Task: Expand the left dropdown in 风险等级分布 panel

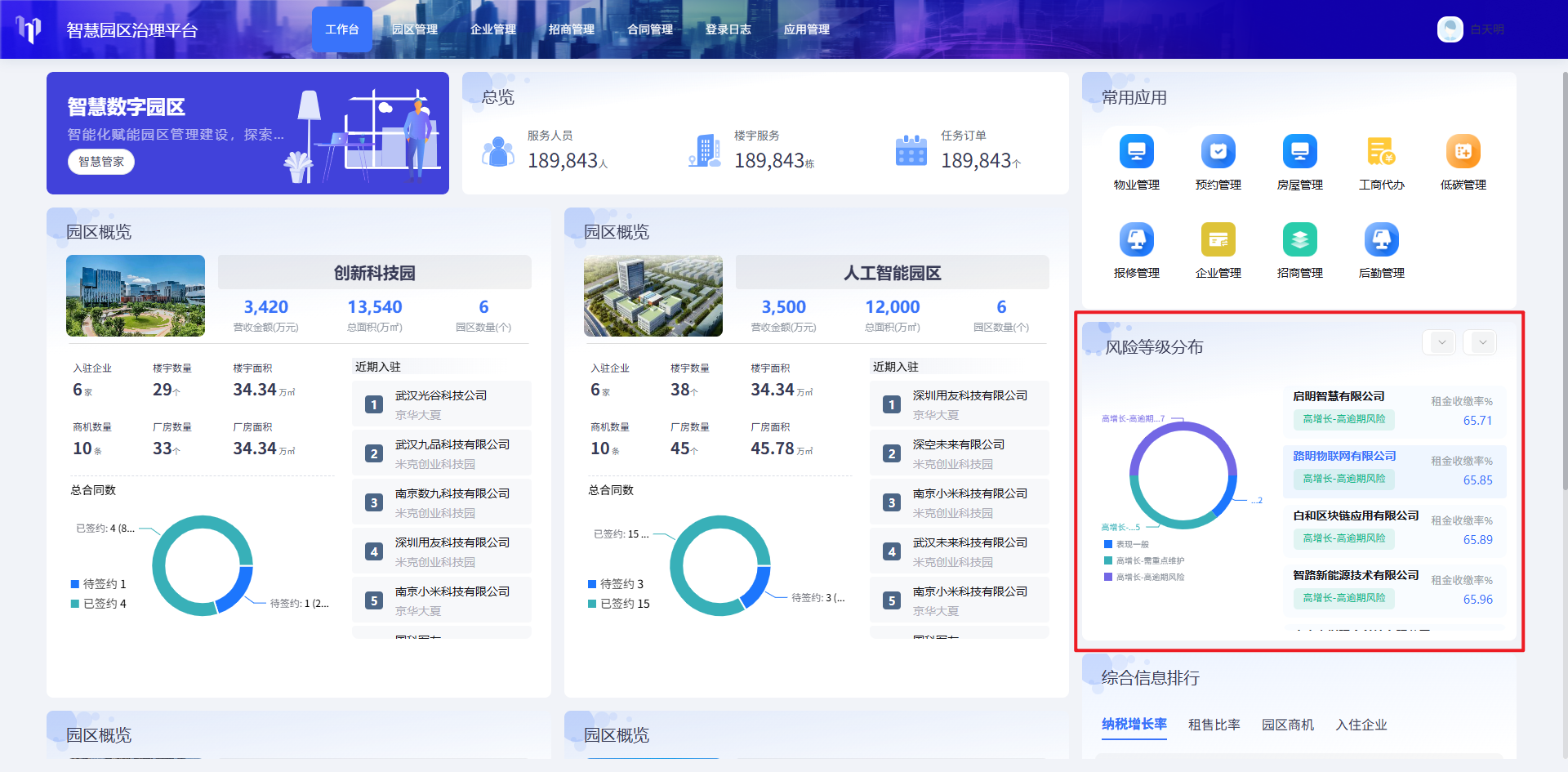Action: [x=1441, y=342]
